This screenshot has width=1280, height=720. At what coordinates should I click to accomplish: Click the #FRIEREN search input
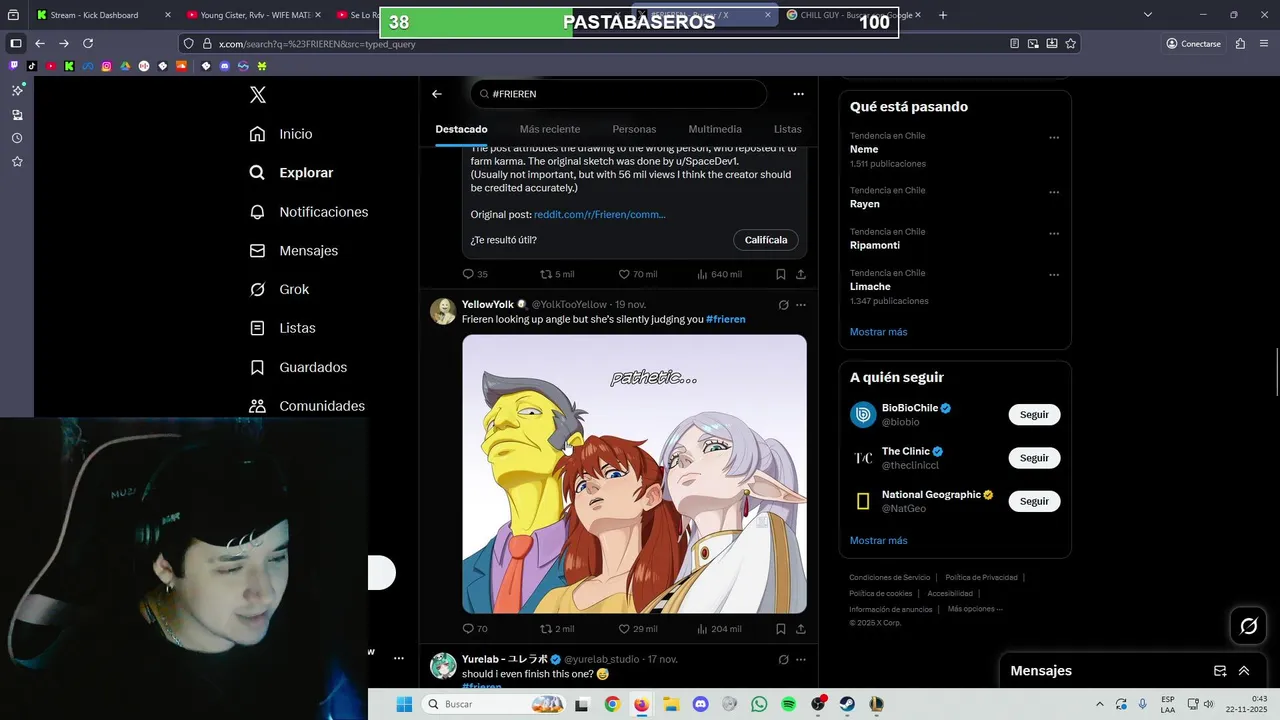(x=619, y=94)
